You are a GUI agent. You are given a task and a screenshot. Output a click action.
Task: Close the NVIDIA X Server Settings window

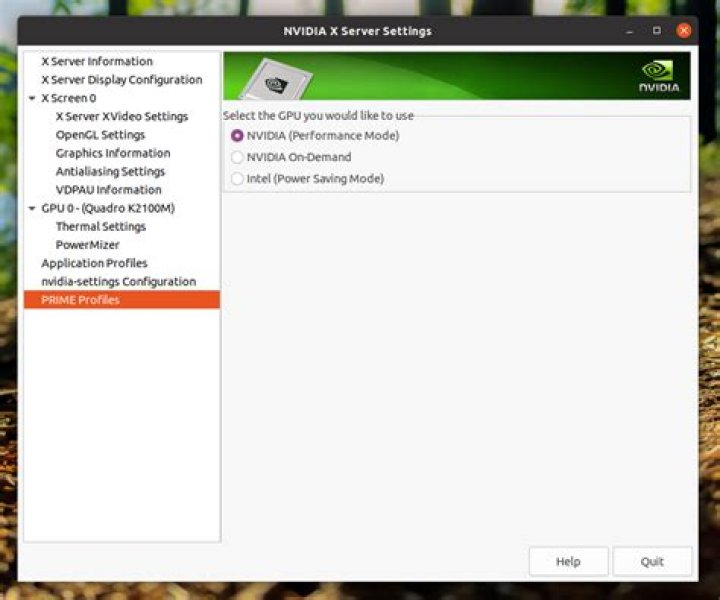pos(684,31)
